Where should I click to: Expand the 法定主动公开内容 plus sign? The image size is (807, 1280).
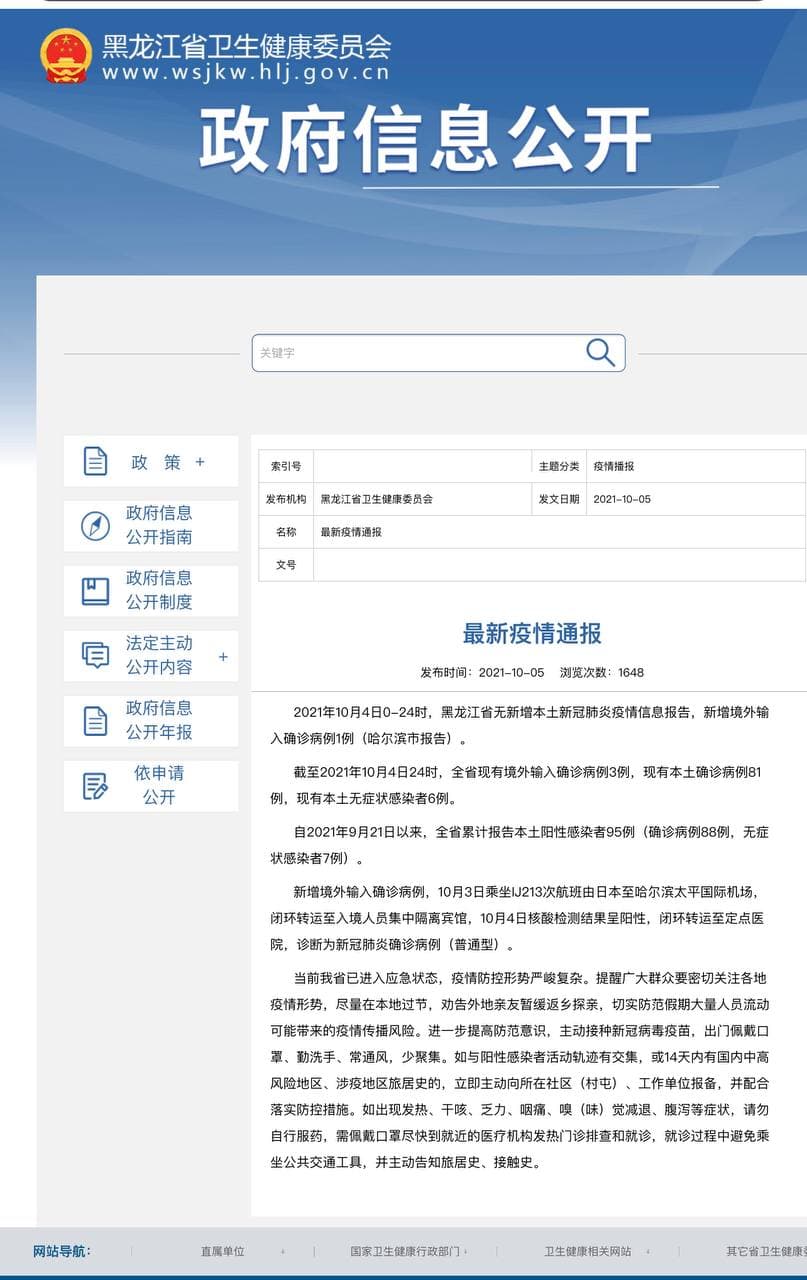[x=223, y=657]
